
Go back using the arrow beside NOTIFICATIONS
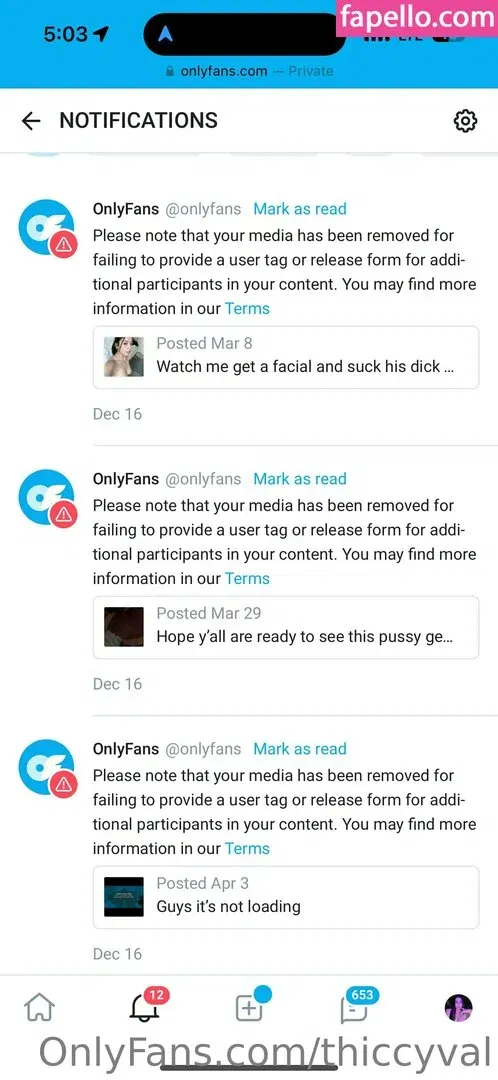31,121
